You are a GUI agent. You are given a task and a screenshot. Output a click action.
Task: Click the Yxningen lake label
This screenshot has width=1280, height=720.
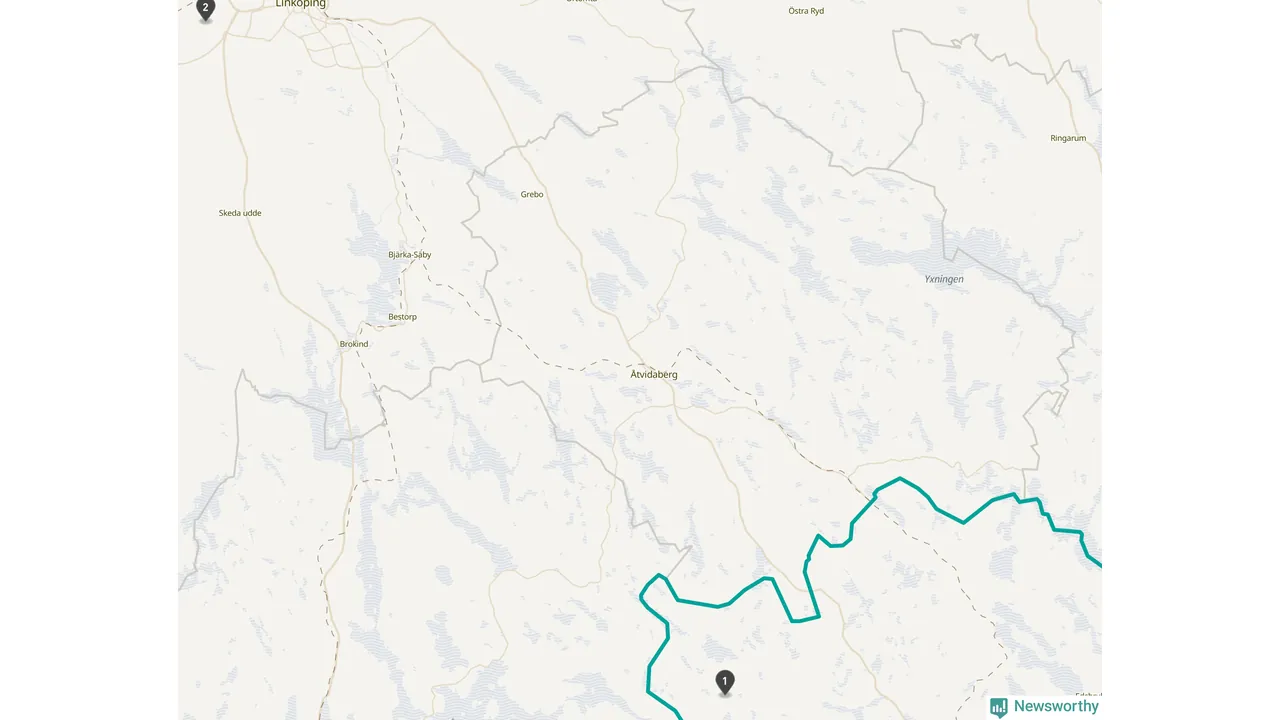pyautogui.click(x=944, y=279)
